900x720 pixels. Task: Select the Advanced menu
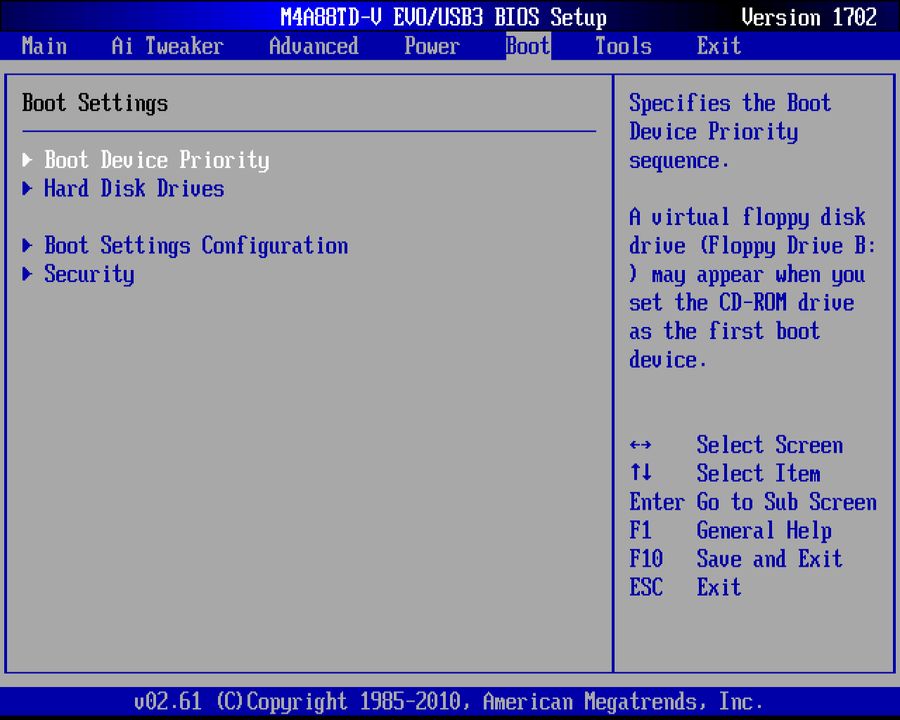click(313, 46)
